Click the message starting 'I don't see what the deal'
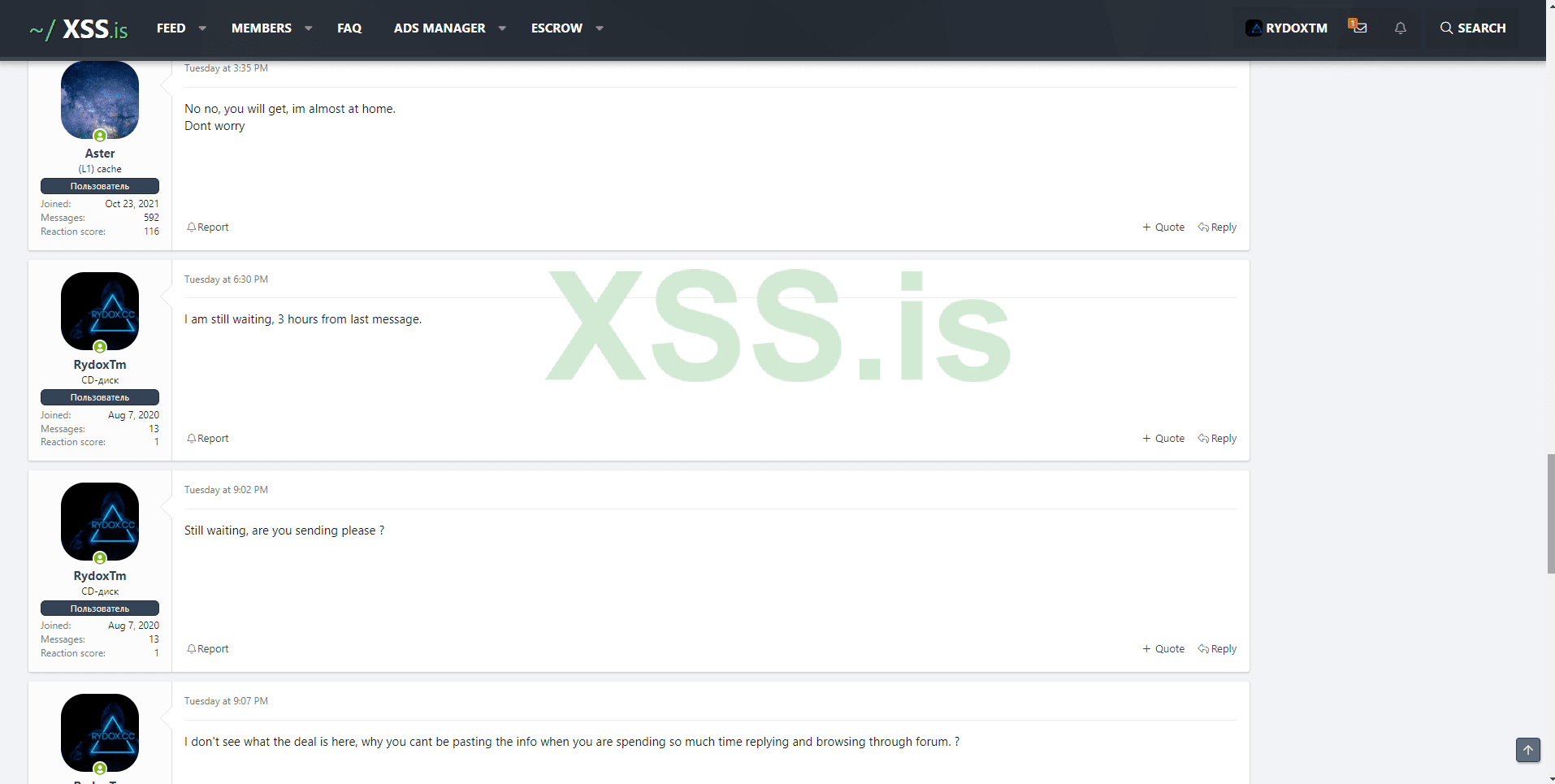Viewport: 1555px width, 784px height. click(572, 742)
